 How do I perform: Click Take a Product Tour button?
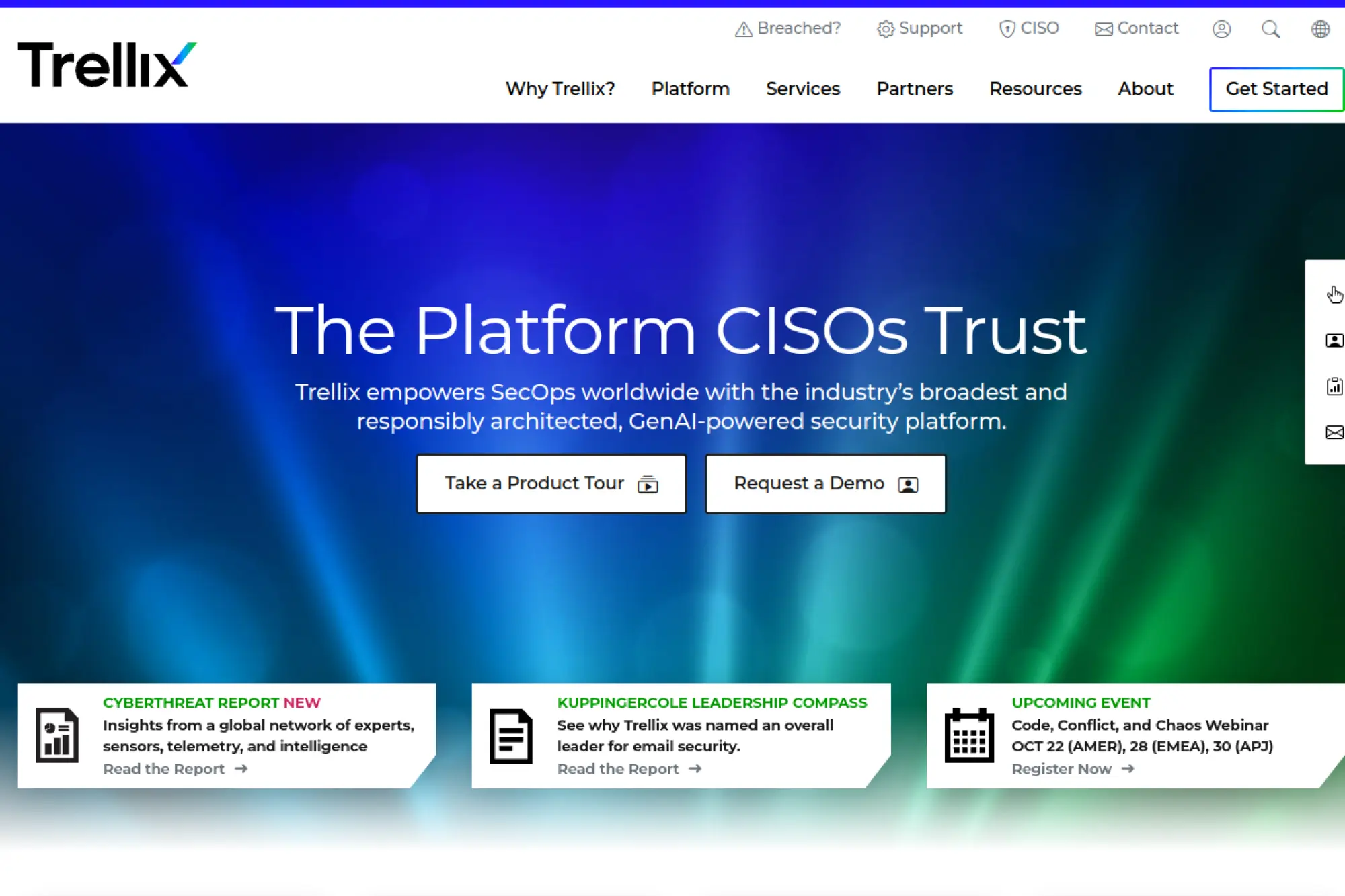pos(551,483)
